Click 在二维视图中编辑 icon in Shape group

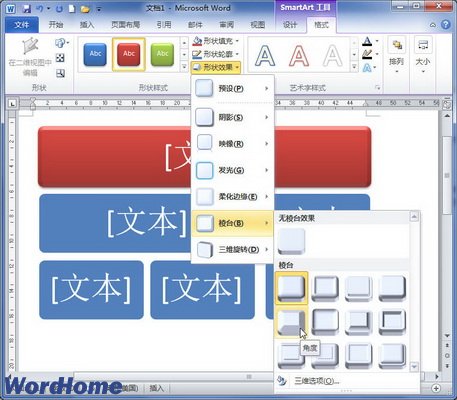point(30,57)
